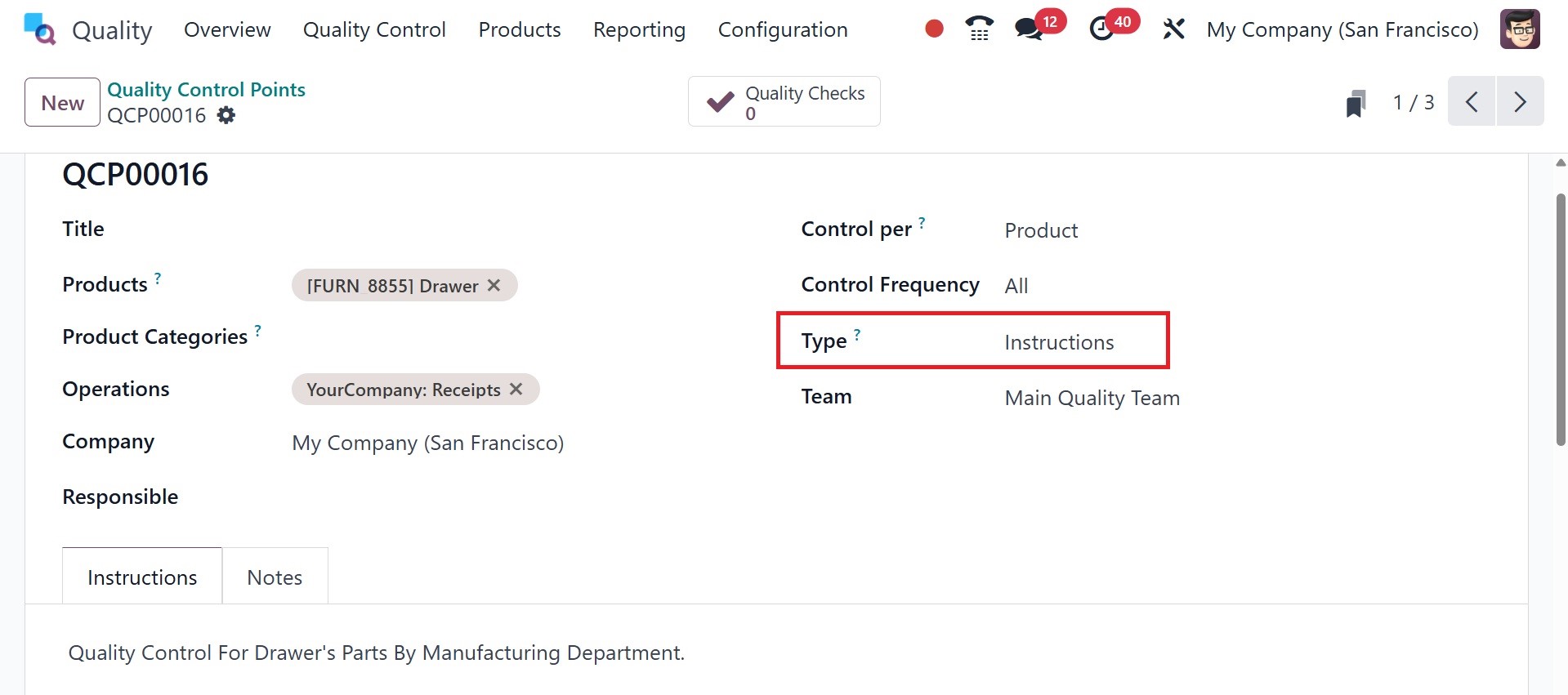
Task: Open the activities clock icon
Action: tap(1101, 29)
